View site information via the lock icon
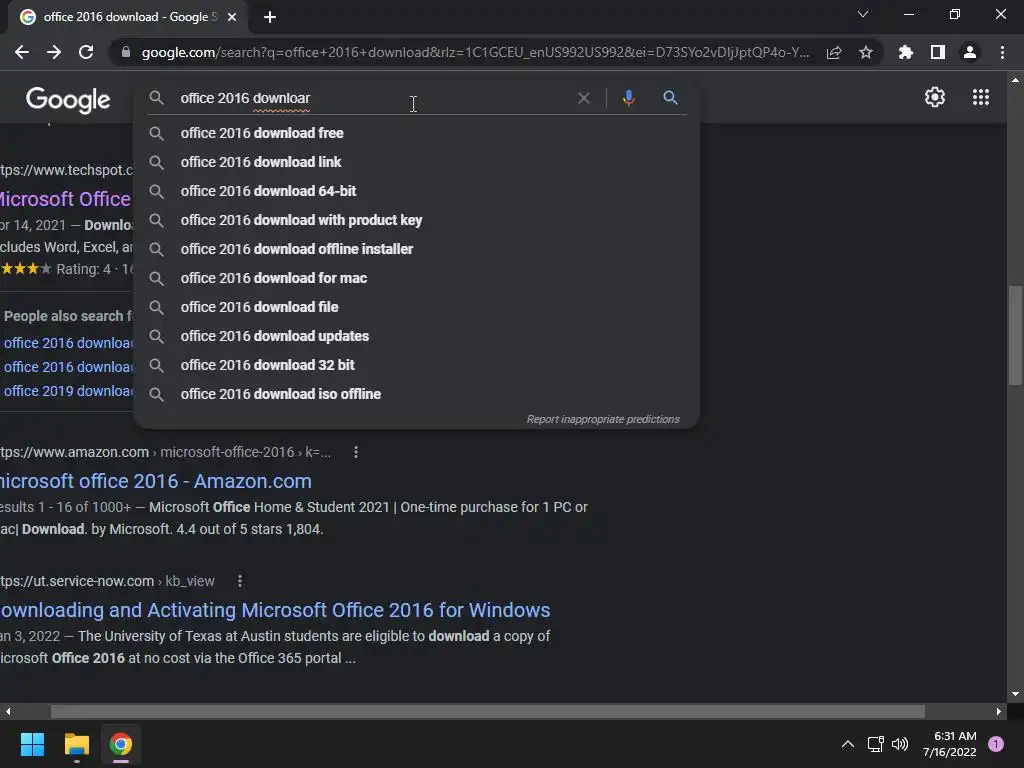 click(x=125, y=52)
